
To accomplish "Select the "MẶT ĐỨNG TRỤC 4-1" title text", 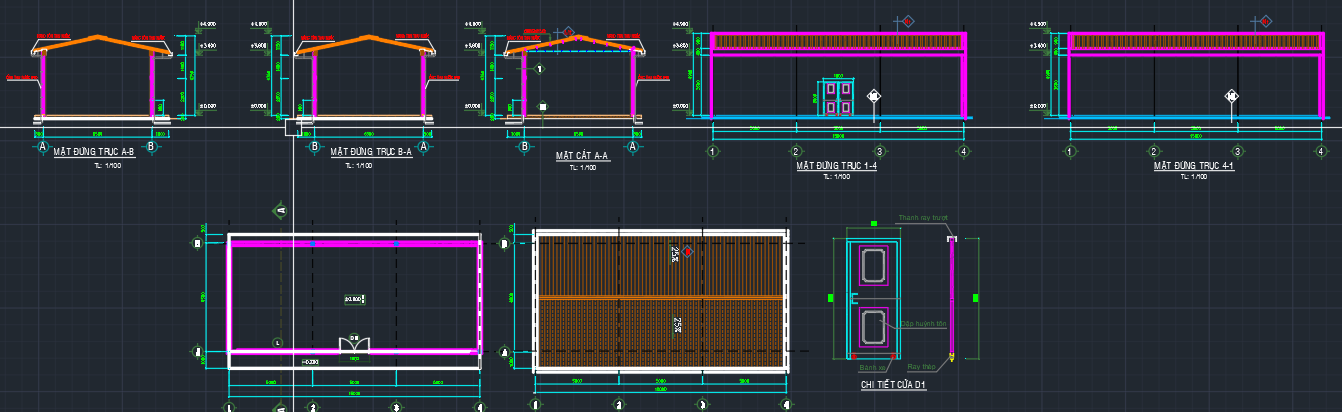I will [x=1193, y=166].
